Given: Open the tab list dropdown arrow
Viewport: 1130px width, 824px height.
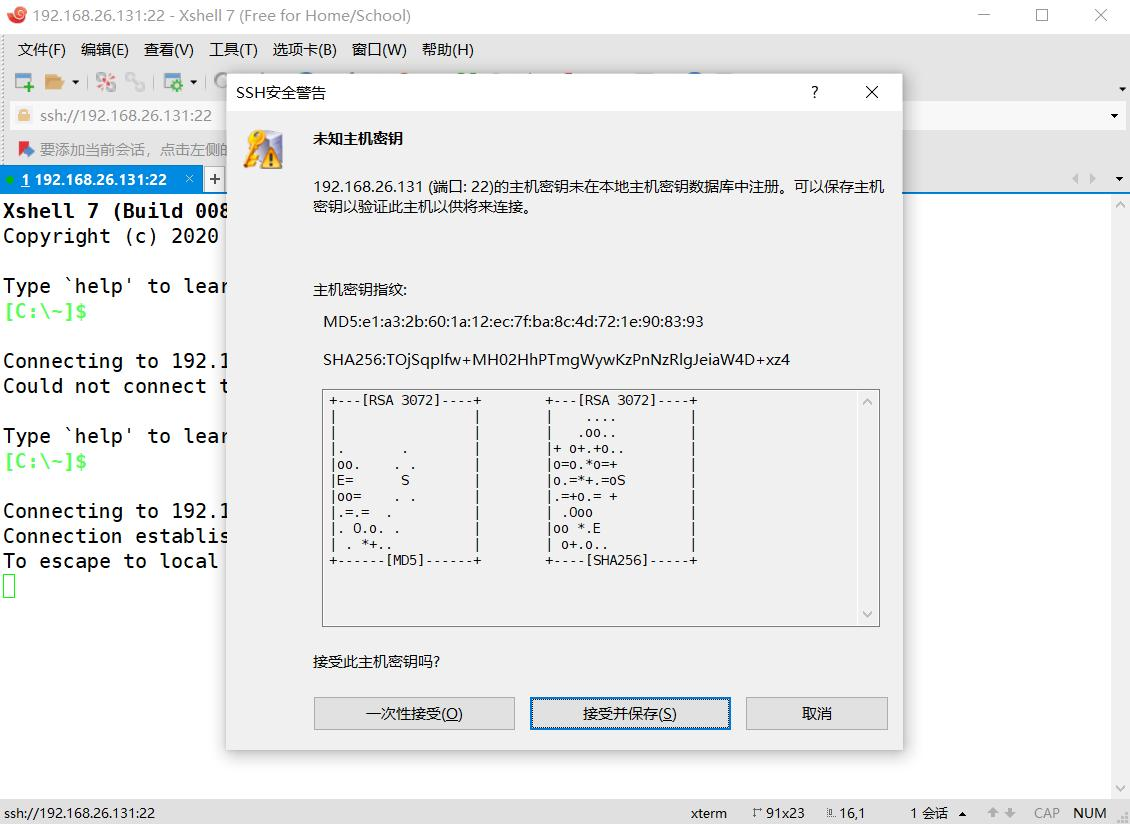Looking at the screenshot, I should 1119,179.
